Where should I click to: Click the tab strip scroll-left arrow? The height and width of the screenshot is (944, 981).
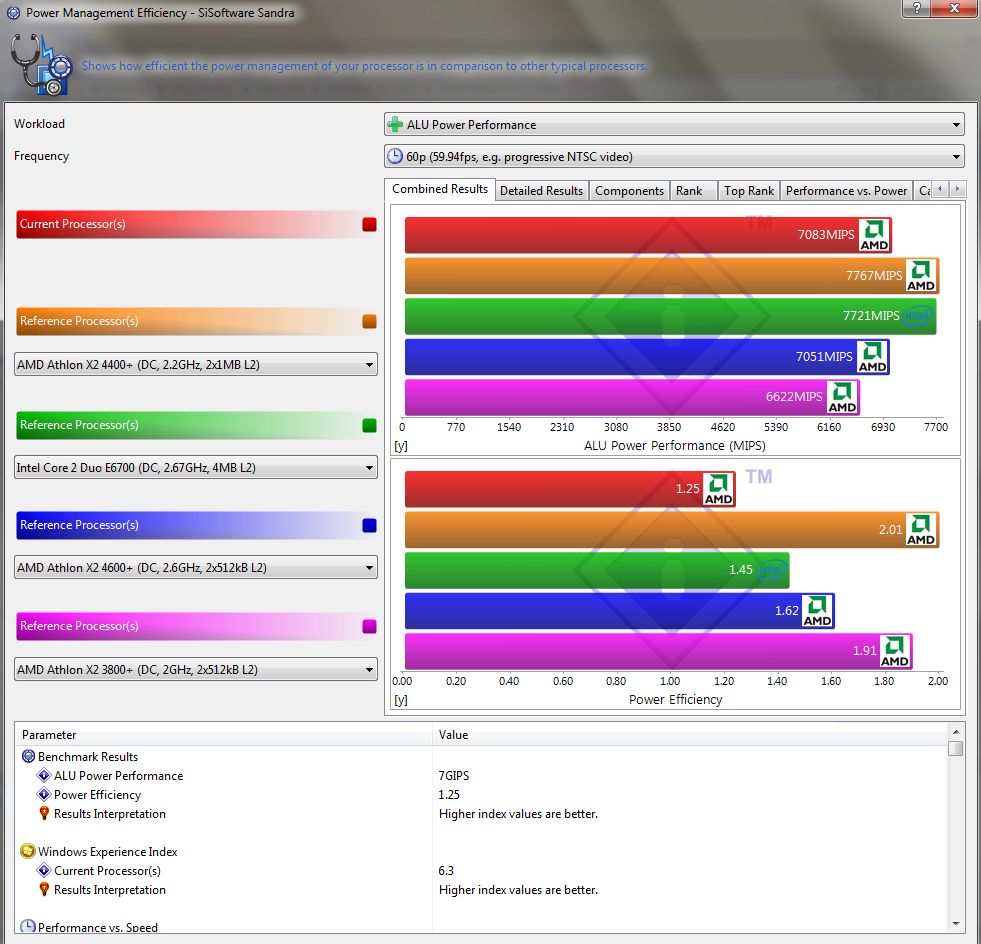pos(940,189)
